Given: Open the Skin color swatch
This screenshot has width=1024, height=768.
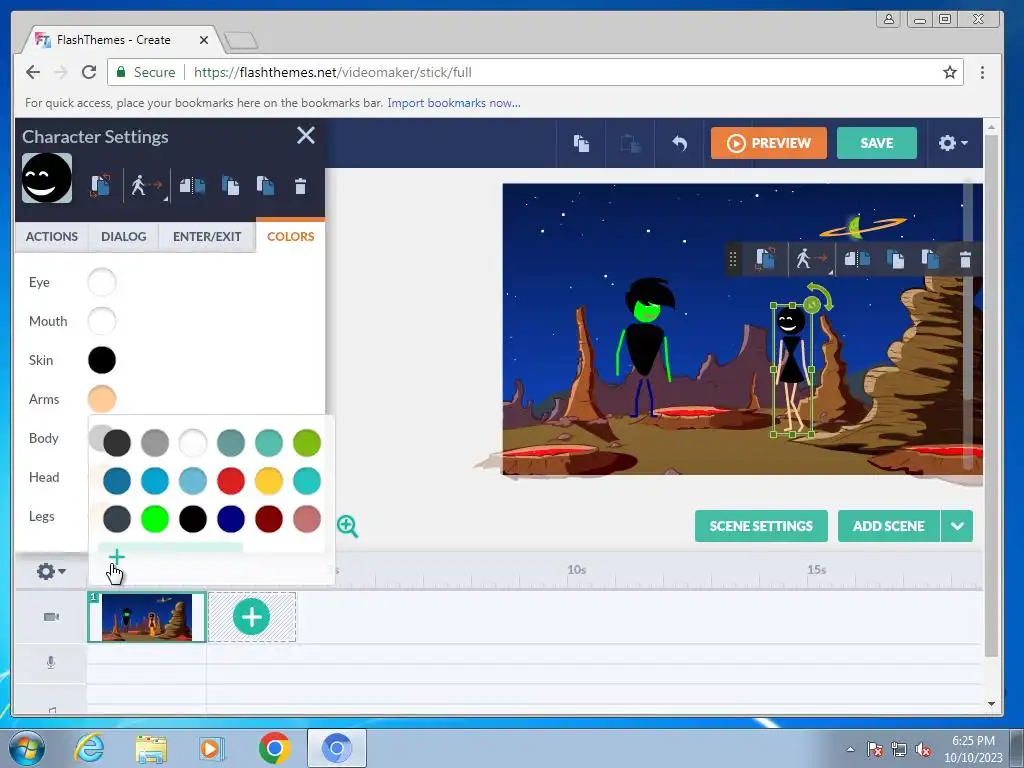Looking at the screenshot, I should coord(102,360).
